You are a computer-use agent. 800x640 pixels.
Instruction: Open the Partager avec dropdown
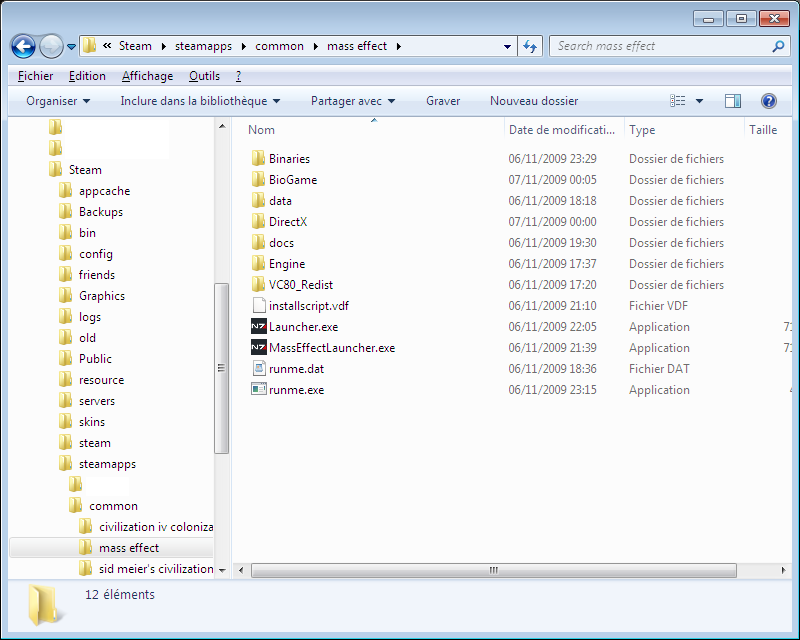pos(353,101)
